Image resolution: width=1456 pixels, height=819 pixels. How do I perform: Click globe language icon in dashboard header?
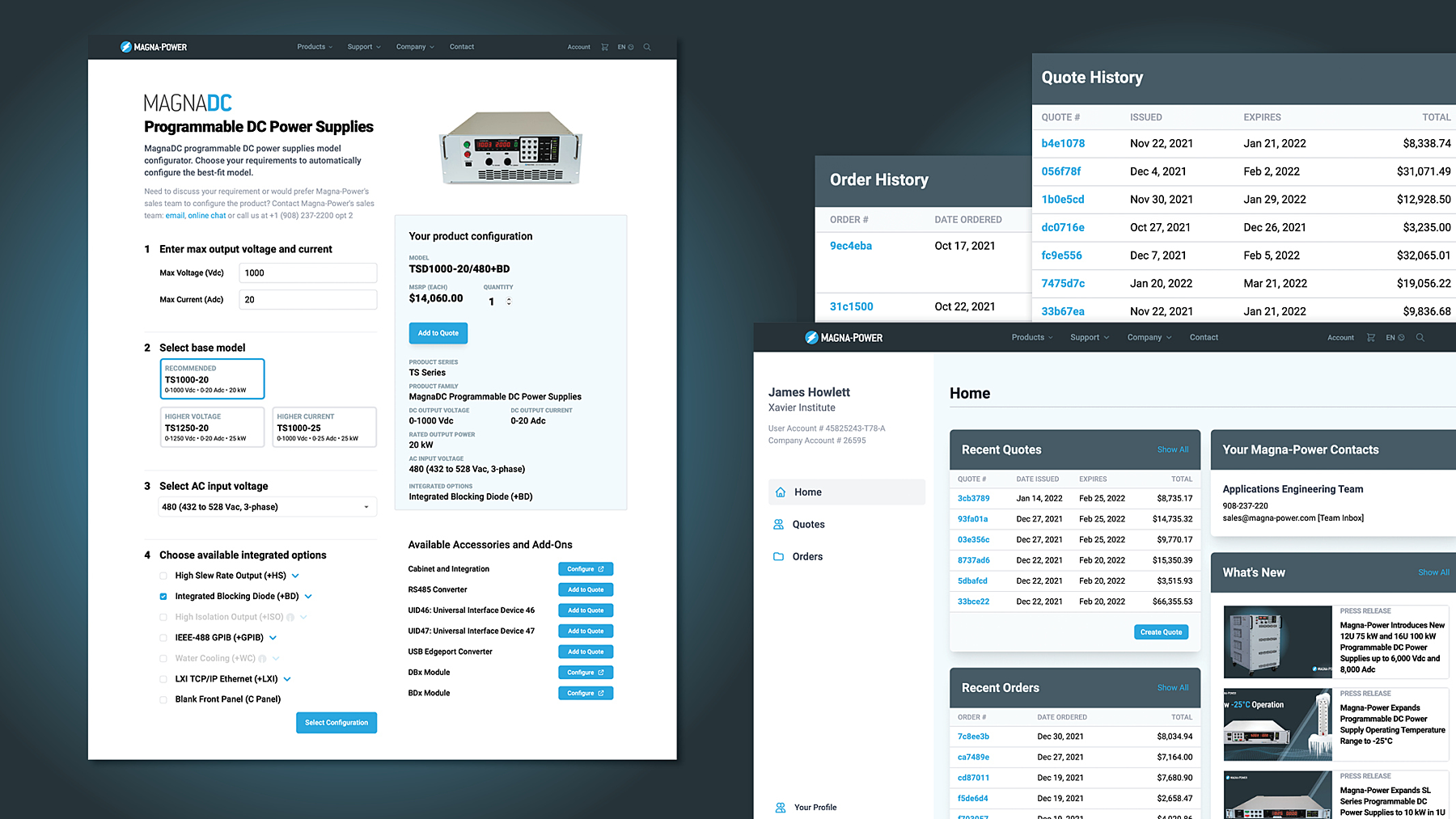point(1401,337)
